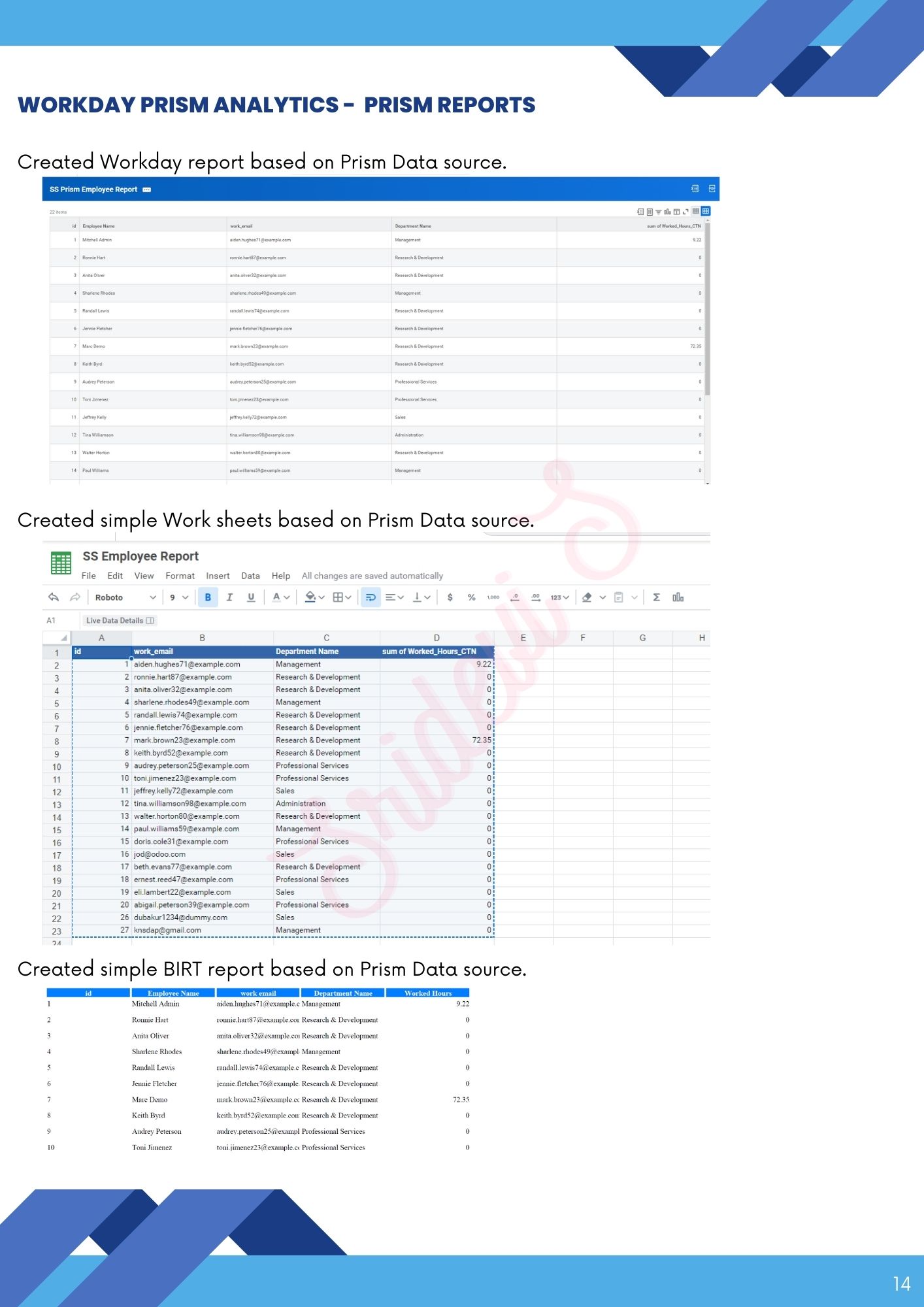The height and width of the screenshot is (1307, 924).
Task: Open the cell borders dropdown
Action: pos(342,597)
